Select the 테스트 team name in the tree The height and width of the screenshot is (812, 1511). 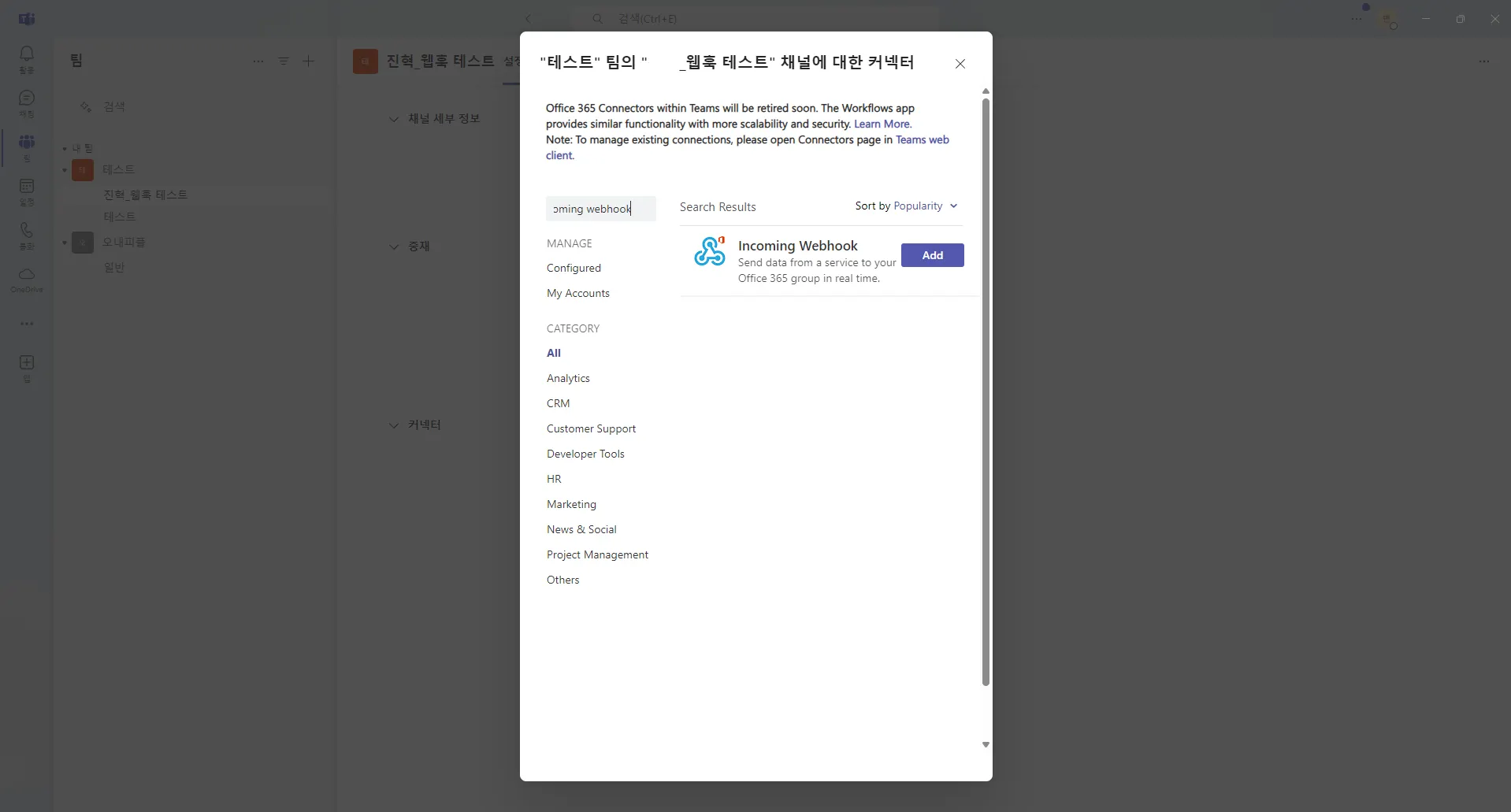point(119,170)
